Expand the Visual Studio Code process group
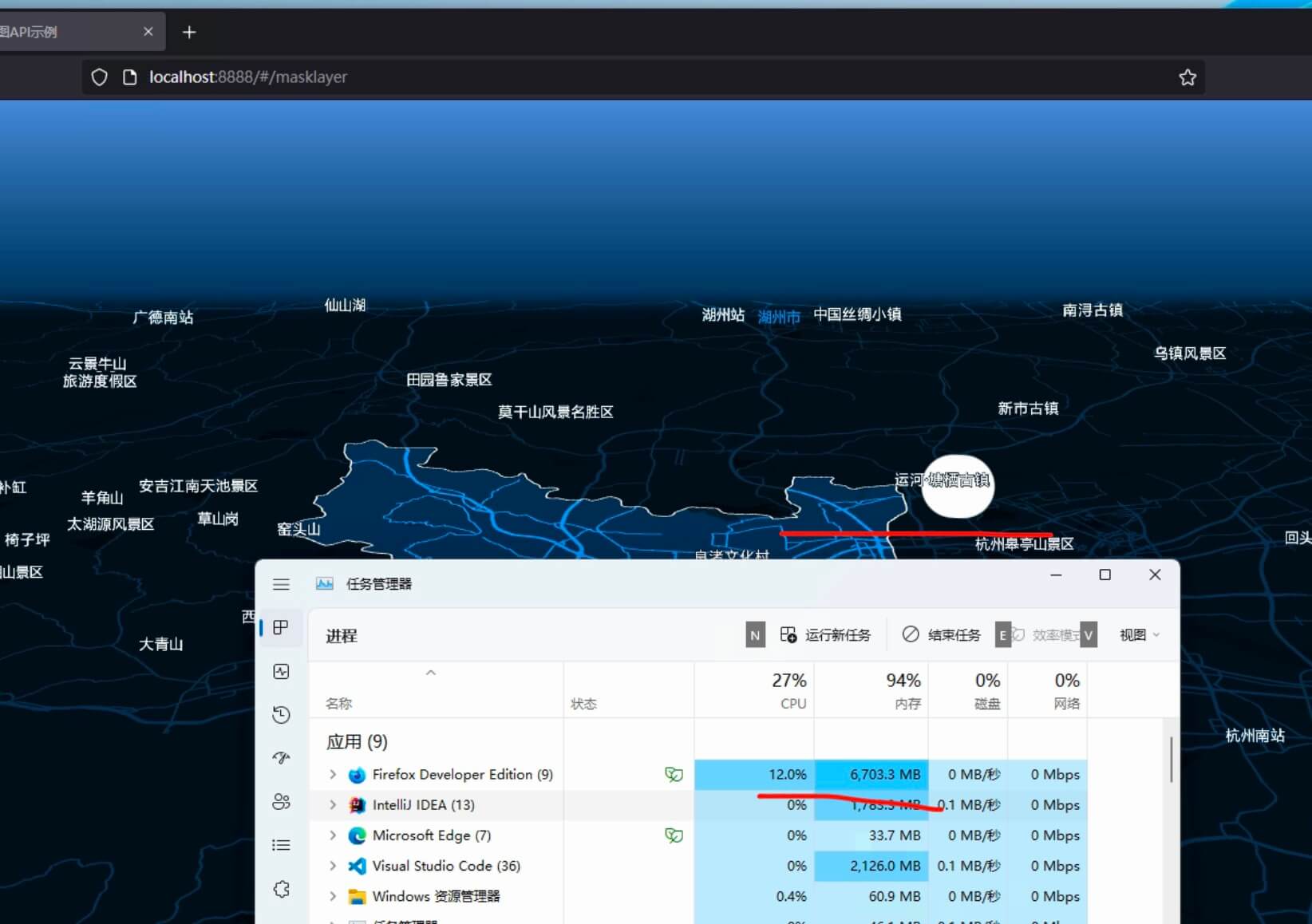This screenshot has height=924, width=1312. 333,866
